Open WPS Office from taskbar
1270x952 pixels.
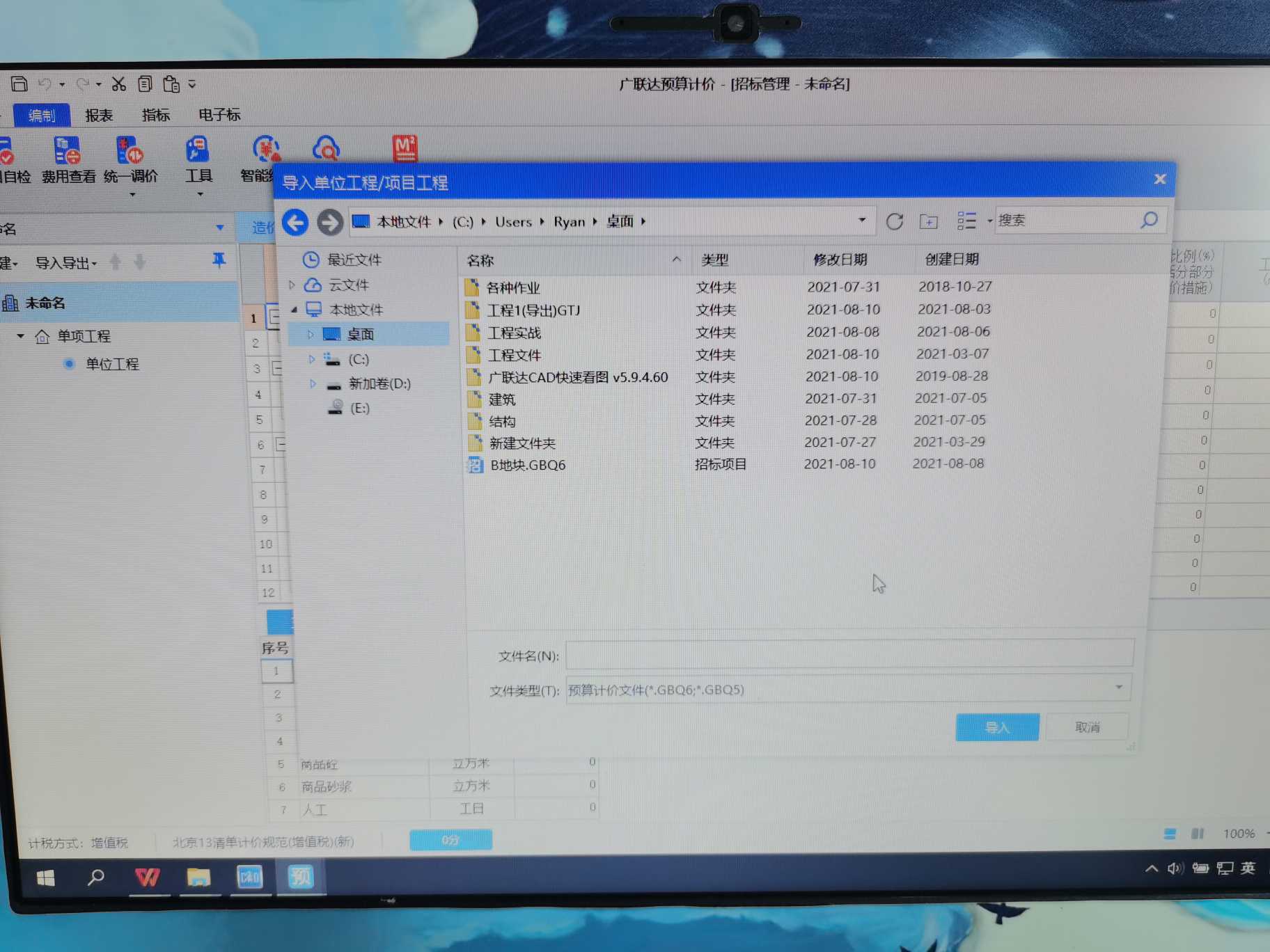click(148, 878)
